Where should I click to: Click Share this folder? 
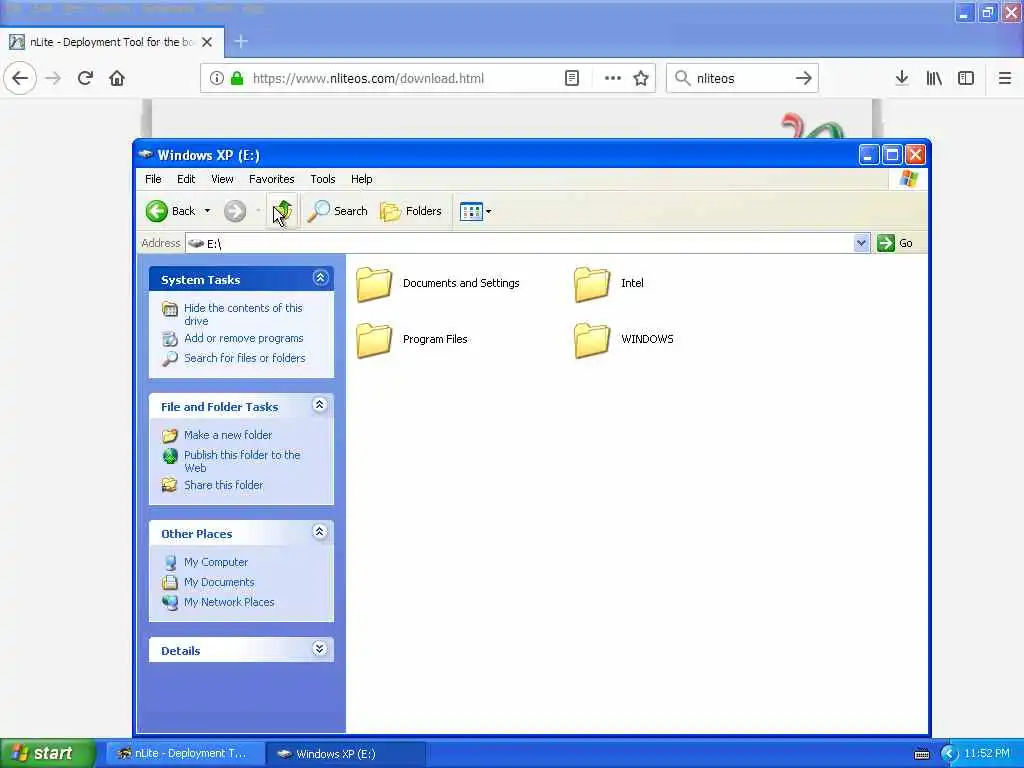223,485
